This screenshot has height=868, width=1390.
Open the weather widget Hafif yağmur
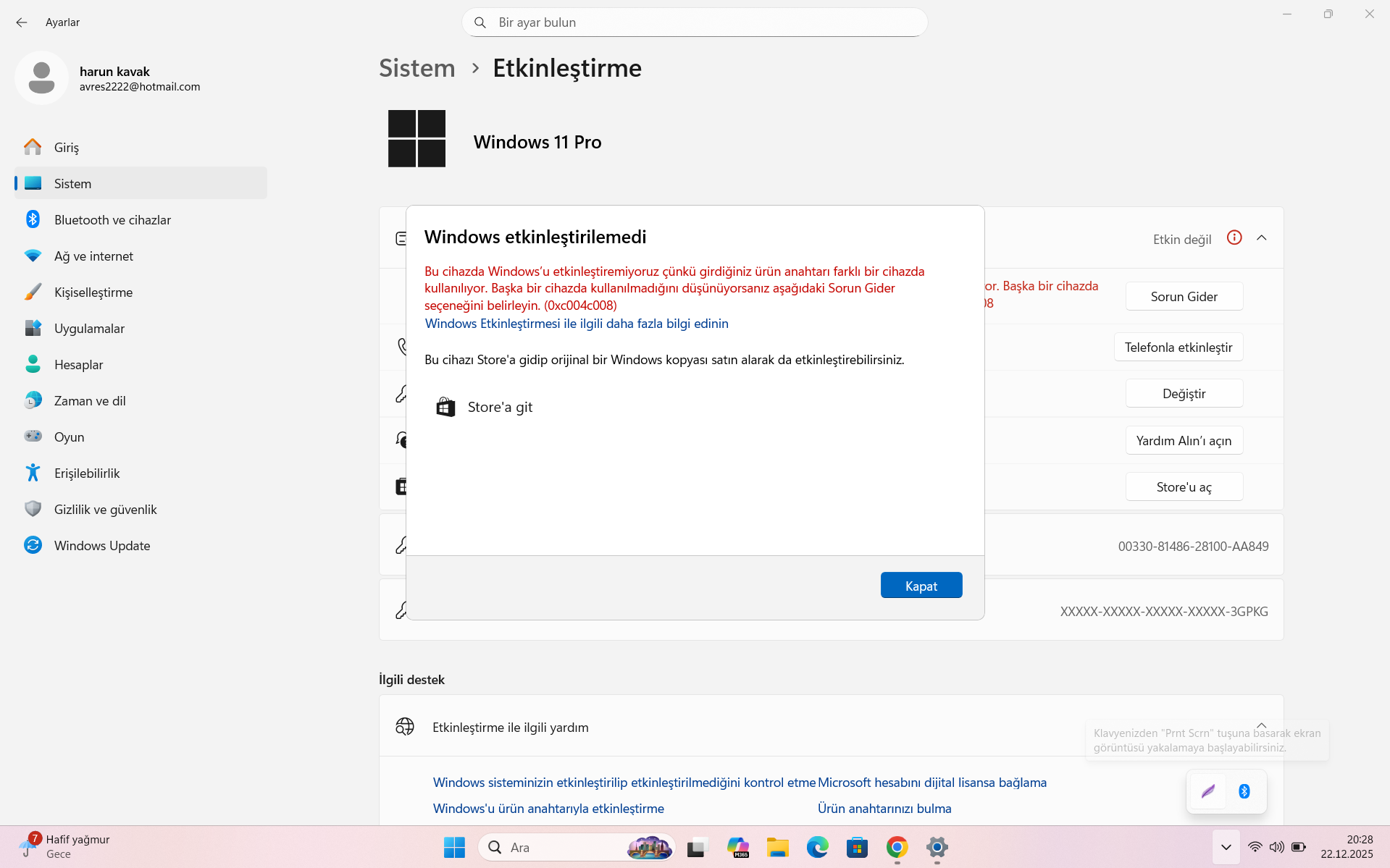pos(65,846)
